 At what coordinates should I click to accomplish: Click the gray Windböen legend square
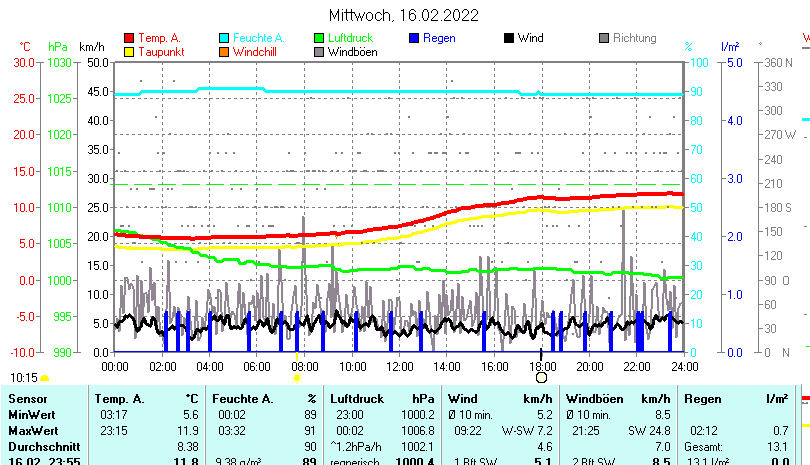pos(318,51)
